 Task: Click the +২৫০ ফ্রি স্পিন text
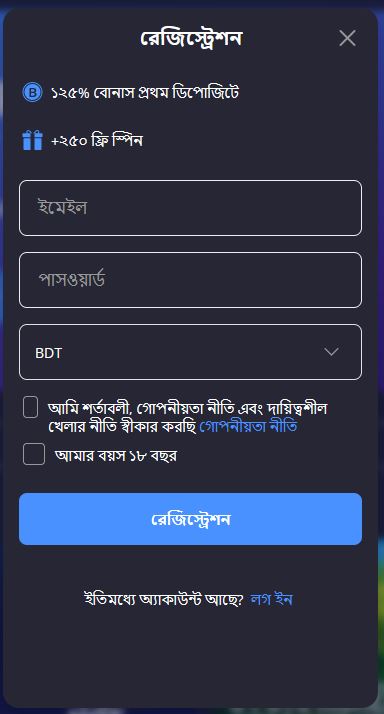pos(97,141)
